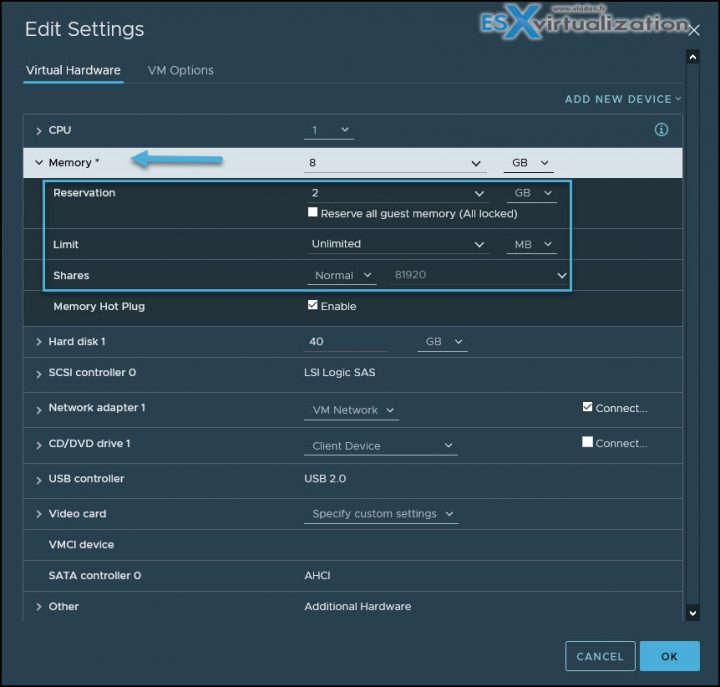
Task: Expand the Hard disk 1 row
Action: tap(39, 342)
